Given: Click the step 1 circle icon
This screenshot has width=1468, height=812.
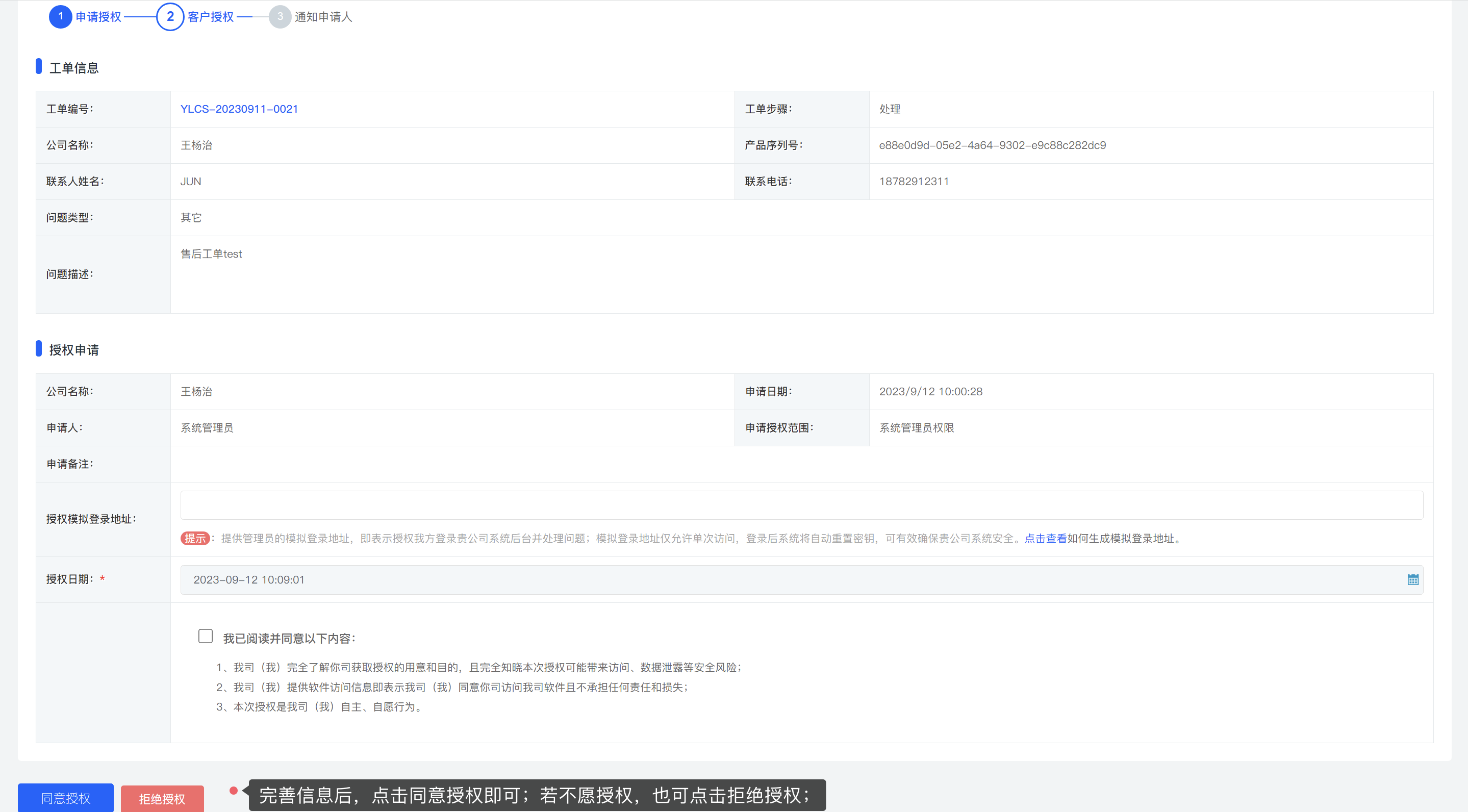Looking at the screenshot, I should coord(60,16).
